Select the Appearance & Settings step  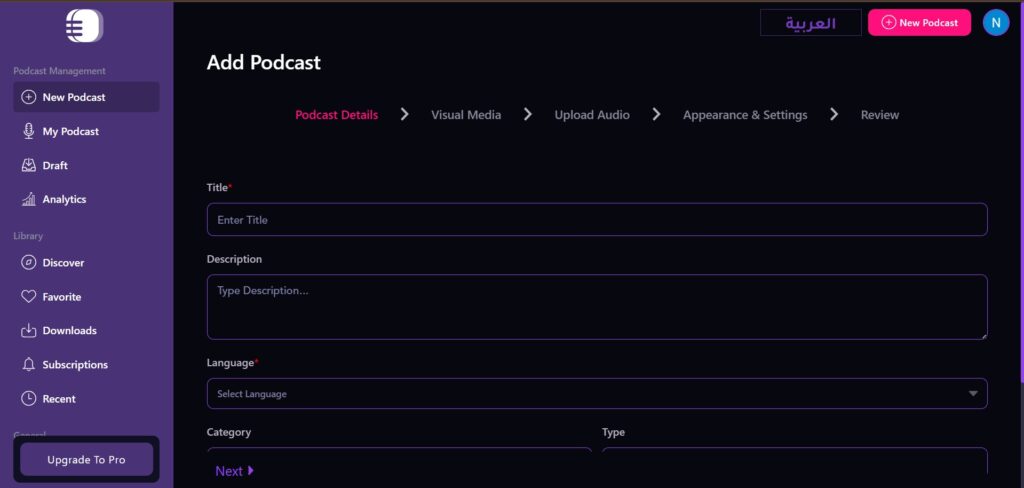tap(745, 115)
